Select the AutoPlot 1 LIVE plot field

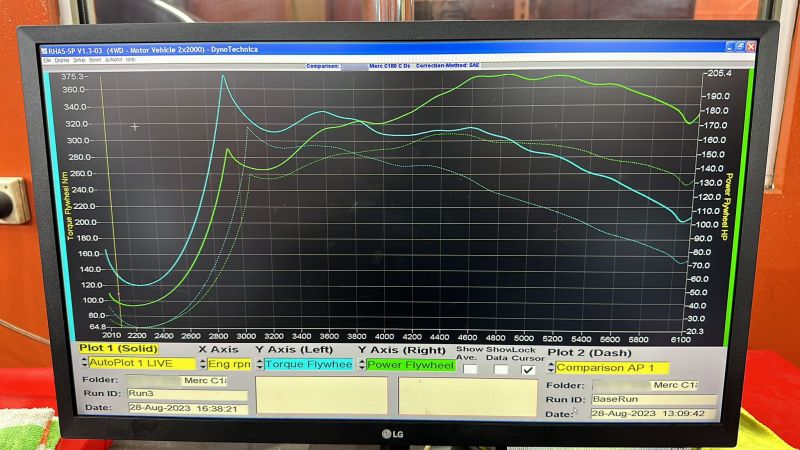tap(142, 363)
